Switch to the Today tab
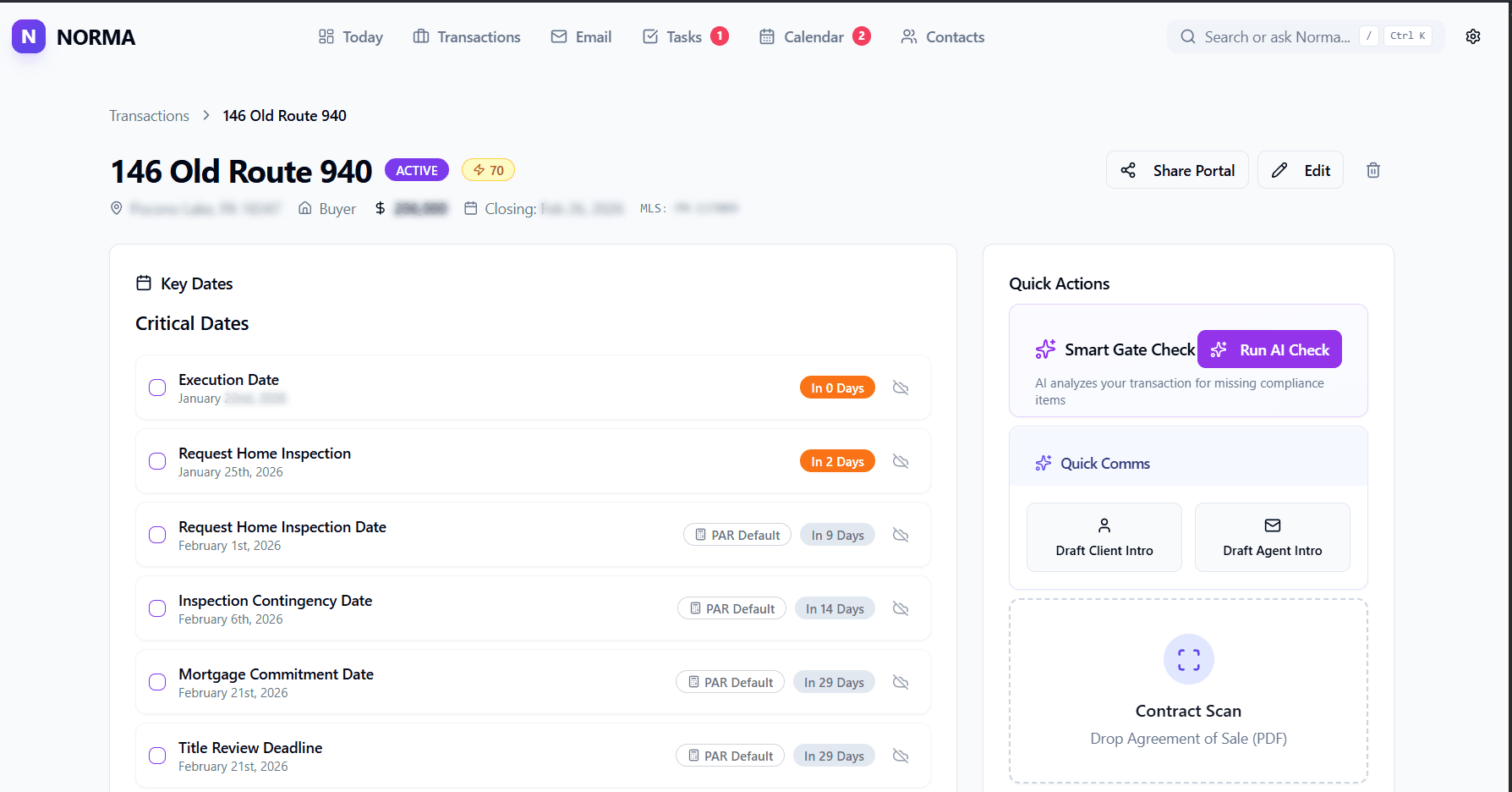1512x792 pixels. tap(350, 36)
